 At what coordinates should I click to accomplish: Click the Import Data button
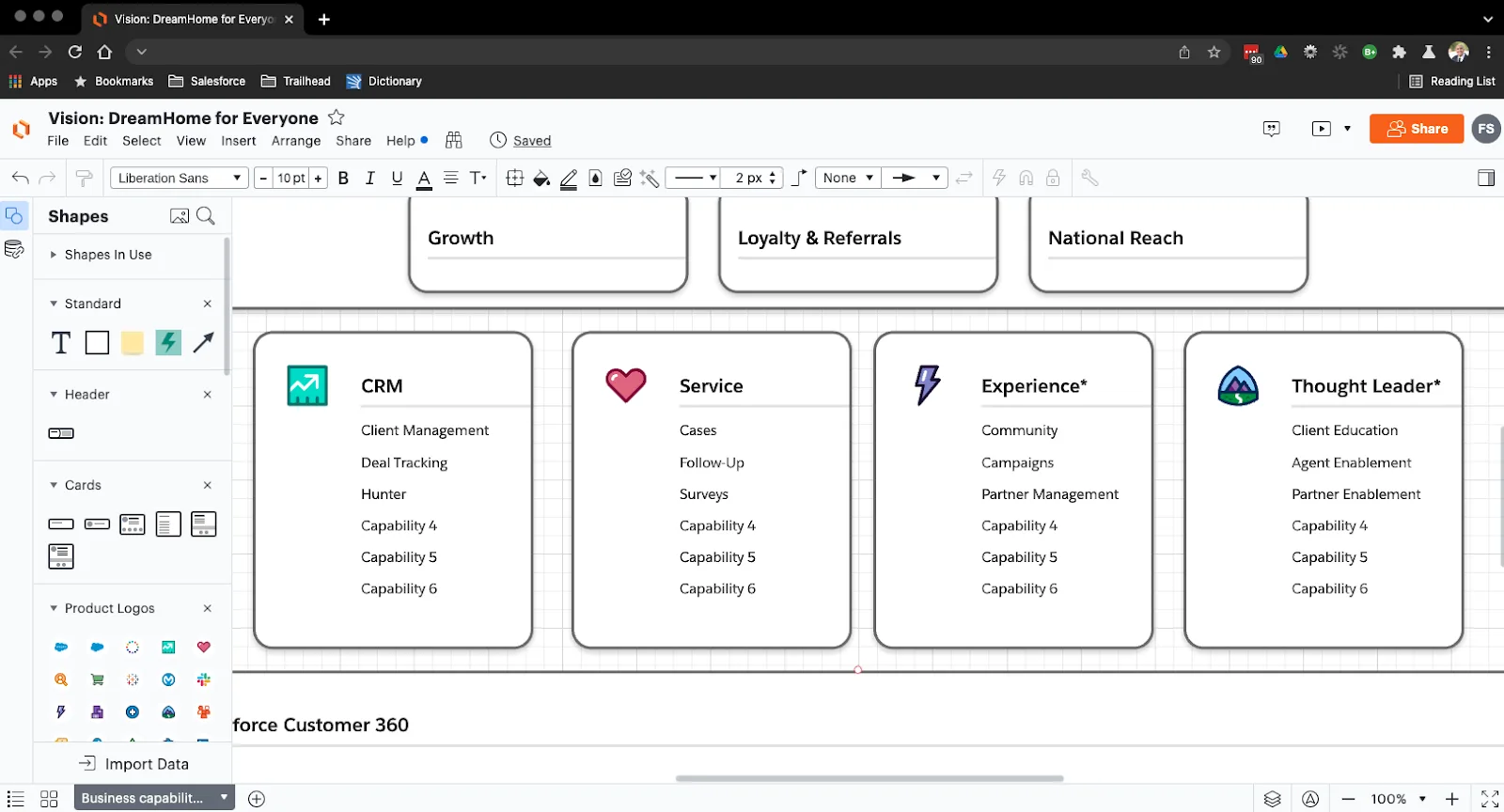click(x=133, y=764)
